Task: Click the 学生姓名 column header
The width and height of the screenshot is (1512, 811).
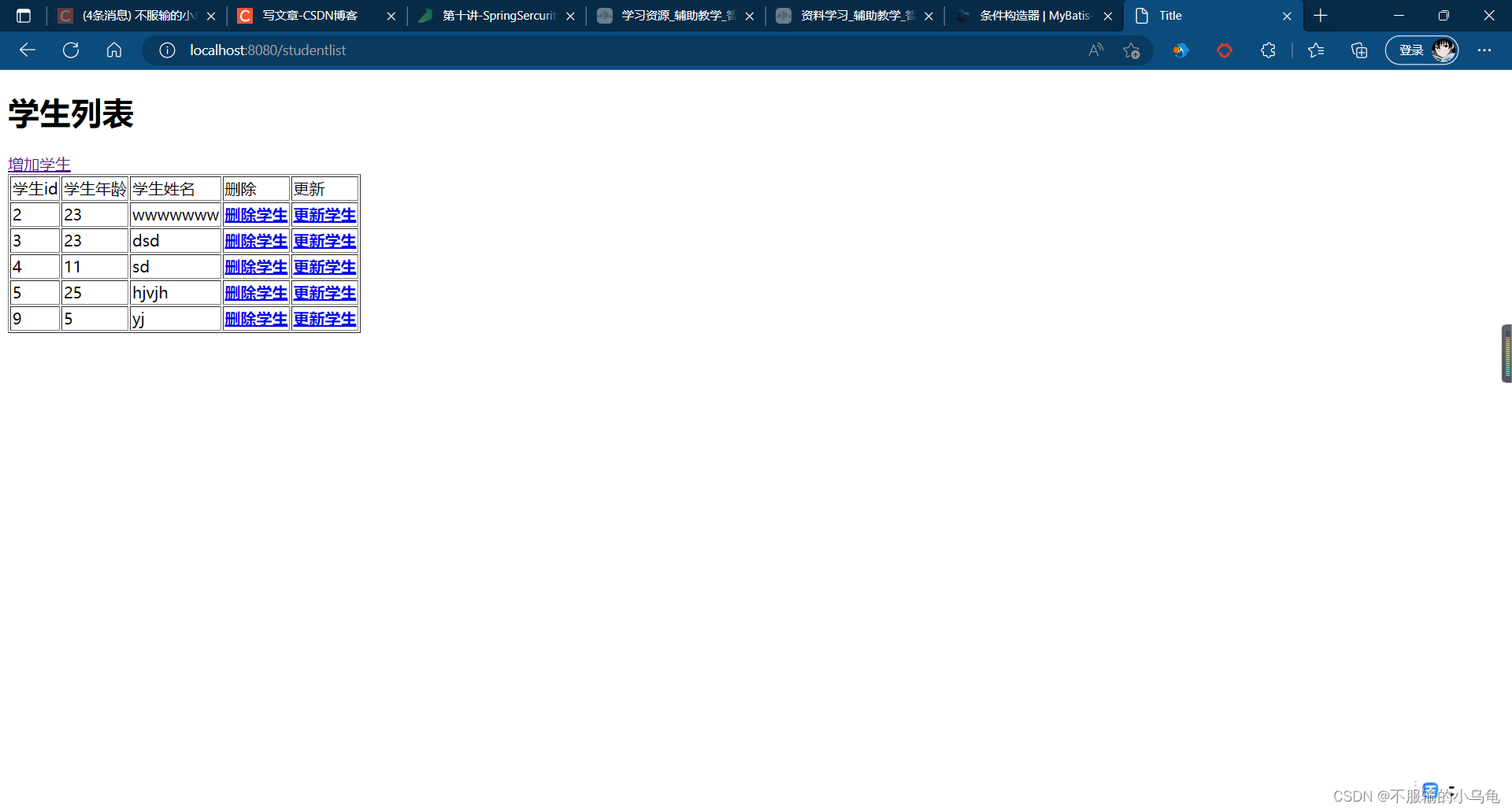Action: click(176, 189)
